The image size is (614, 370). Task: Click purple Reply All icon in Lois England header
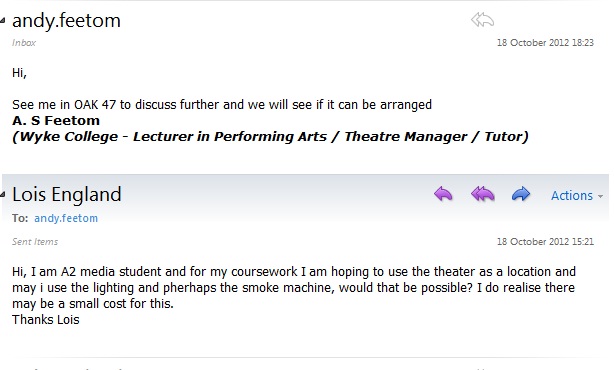(x=482, y=194)
